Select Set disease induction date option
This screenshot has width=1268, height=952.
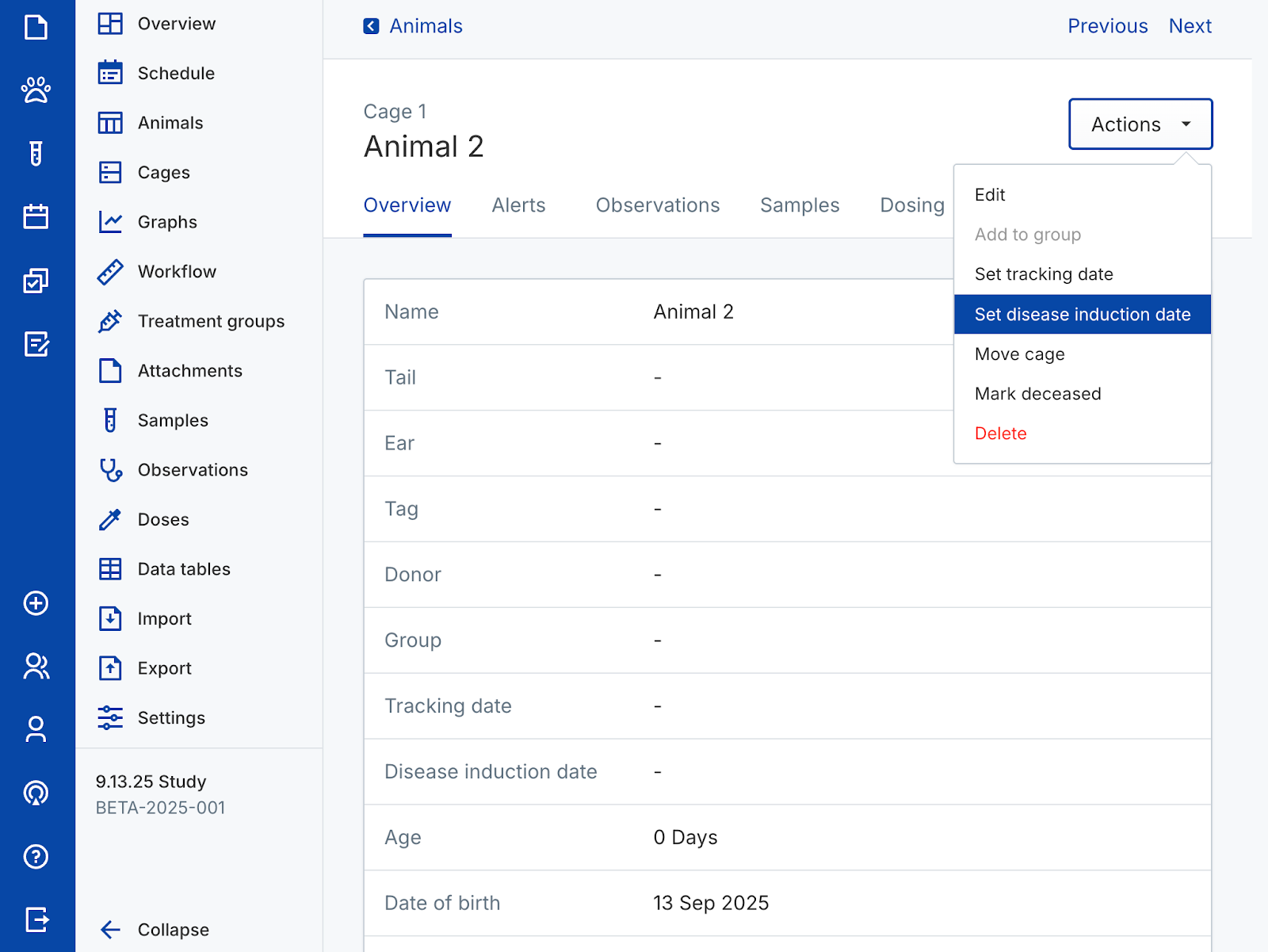1082,315
